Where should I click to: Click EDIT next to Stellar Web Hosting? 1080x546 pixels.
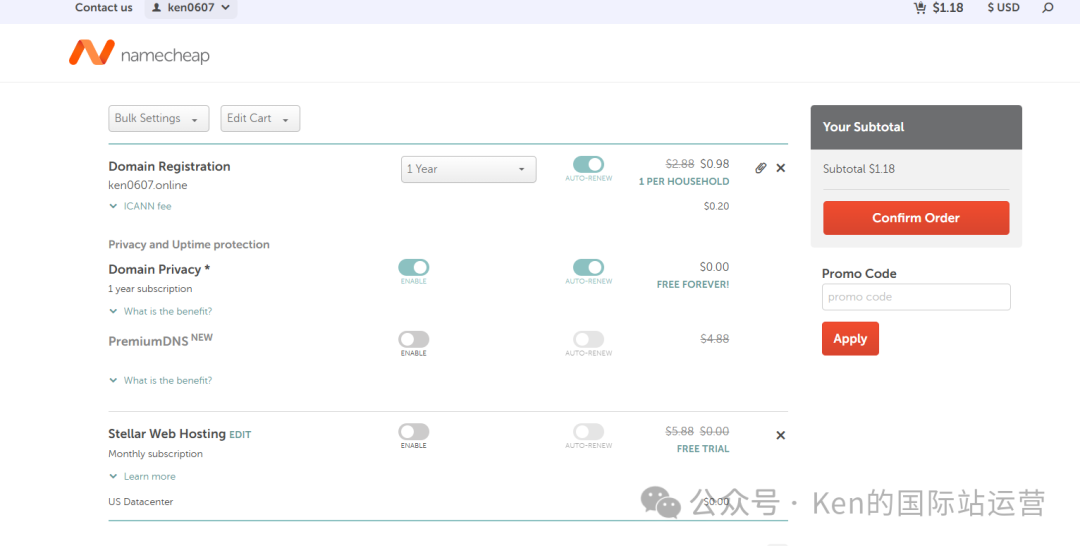pyautogui.click(x=240, y=435)
